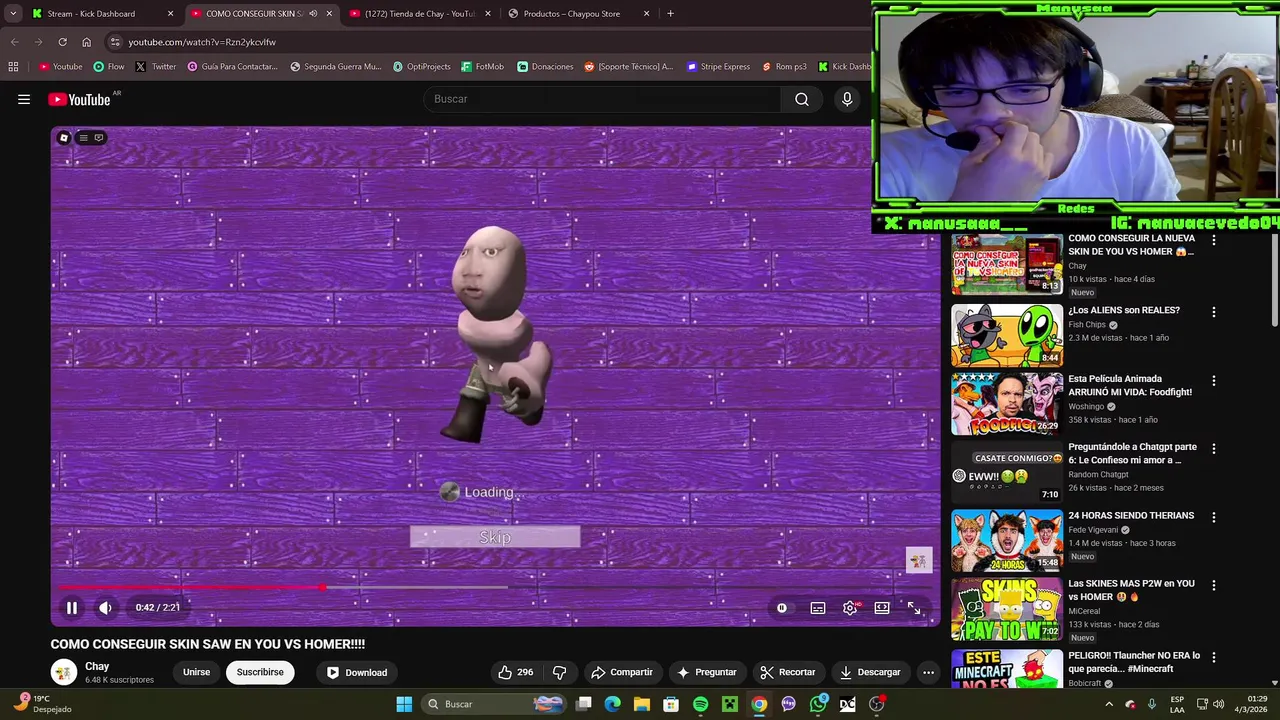This screenshot has width=1280, height=720.
Task: Open options for Foodfight video suggestion
Action: (1214, 381)
